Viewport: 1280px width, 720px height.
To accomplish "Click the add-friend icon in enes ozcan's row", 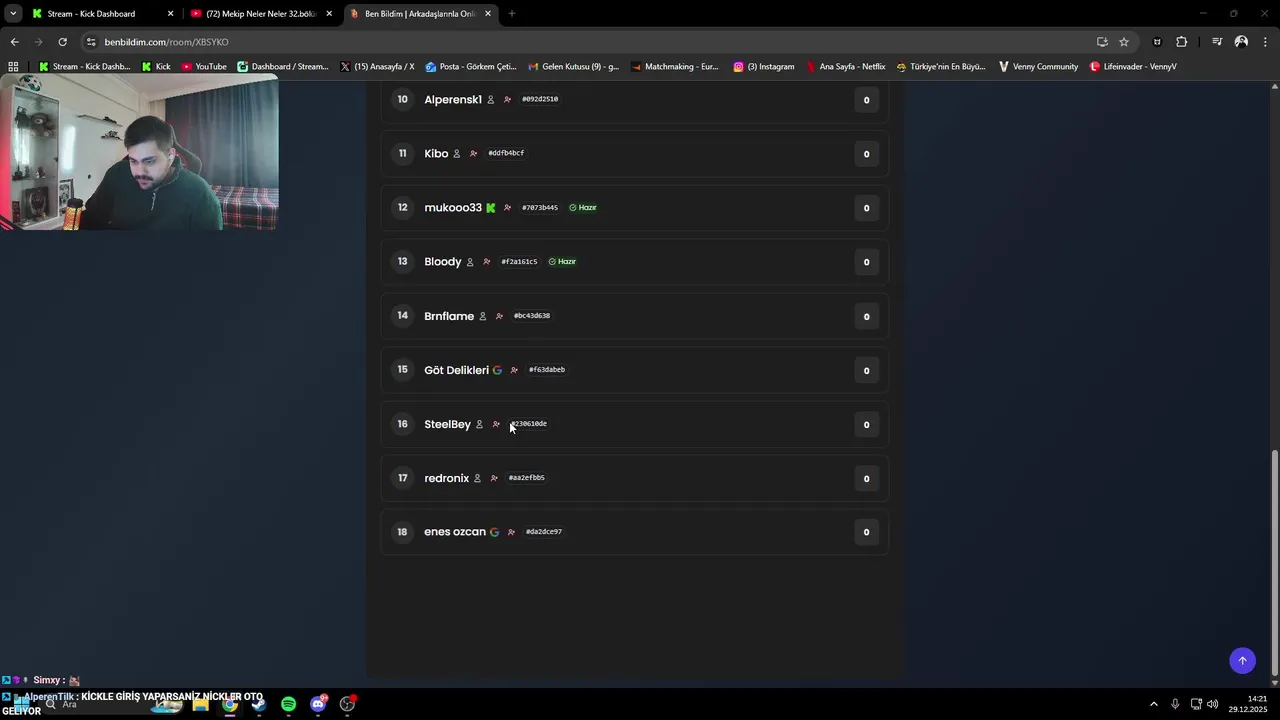I will pyautogui.click(x=511, y=532).
